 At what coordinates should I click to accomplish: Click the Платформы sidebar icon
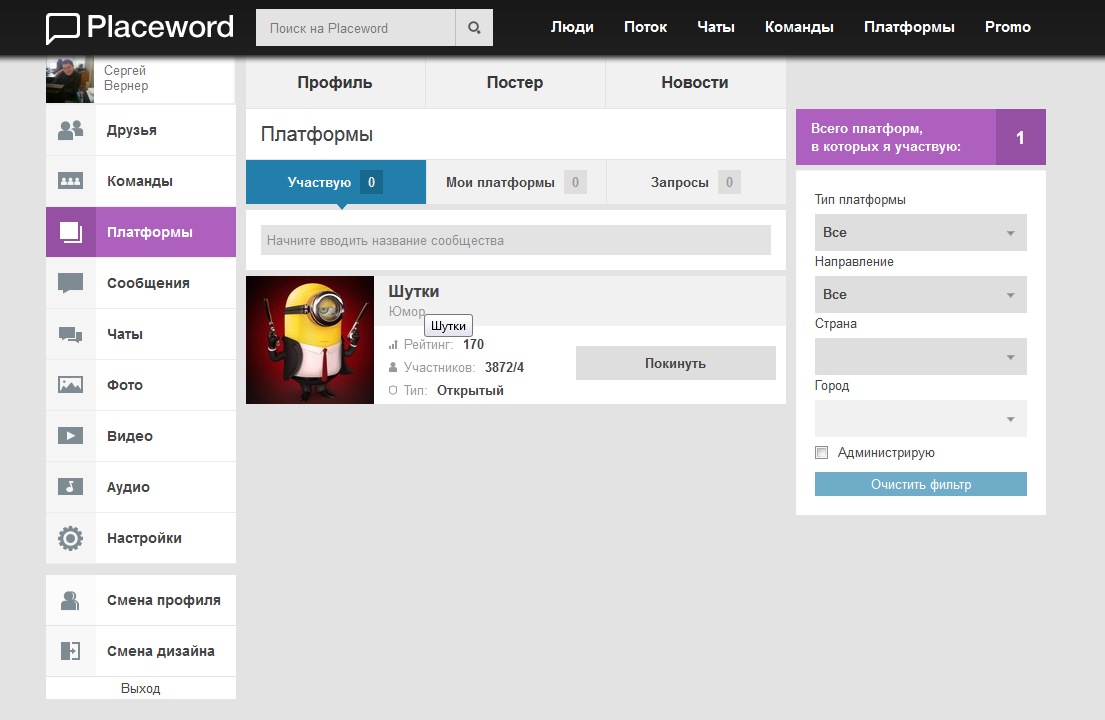[70, 232]
